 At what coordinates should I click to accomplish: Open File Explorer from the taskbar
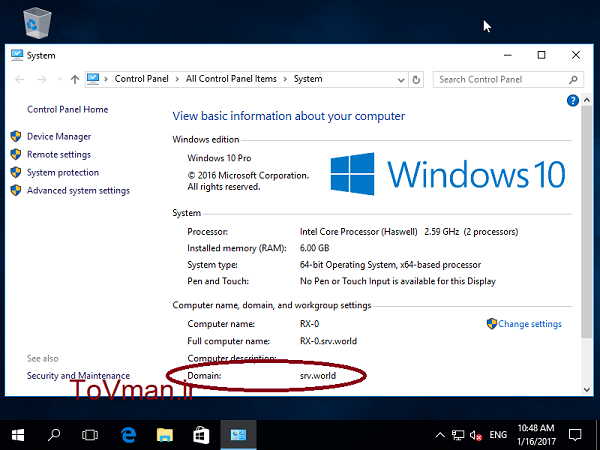pyautogui.click(x=165, y=435)
